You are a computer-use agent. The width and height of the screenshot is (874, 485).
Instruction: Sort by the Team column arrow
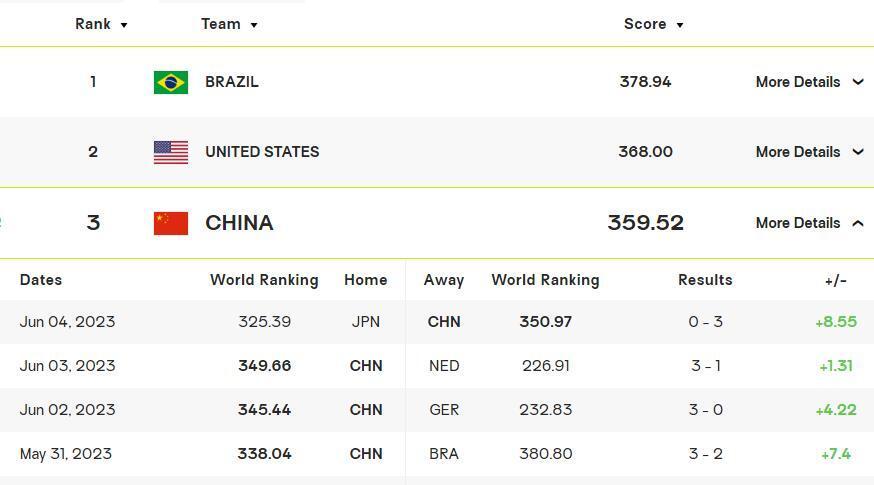point(254,25)
